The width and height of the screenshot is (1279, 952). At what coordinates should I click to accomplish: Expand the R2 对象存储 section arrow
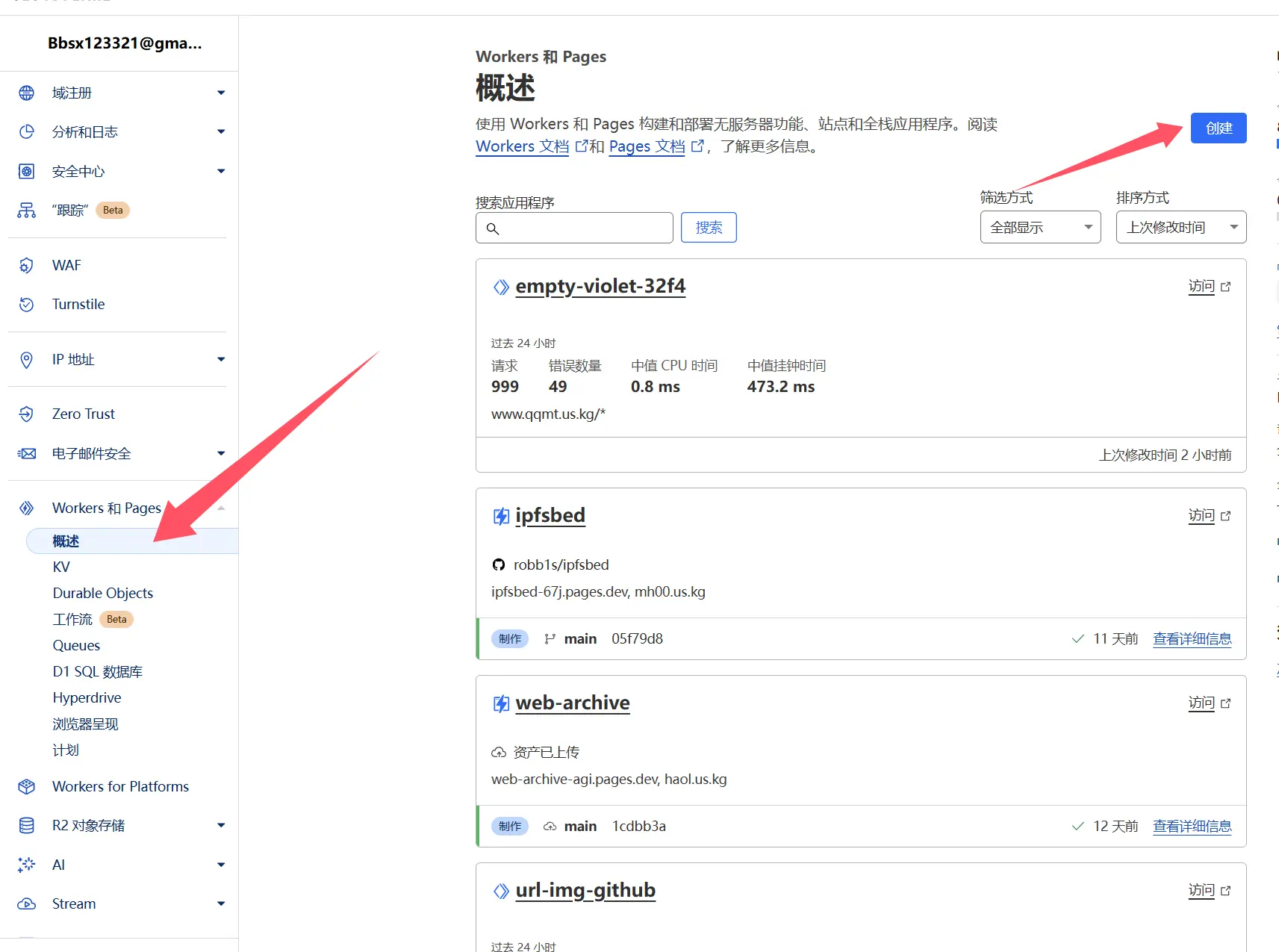coord(221,825)
